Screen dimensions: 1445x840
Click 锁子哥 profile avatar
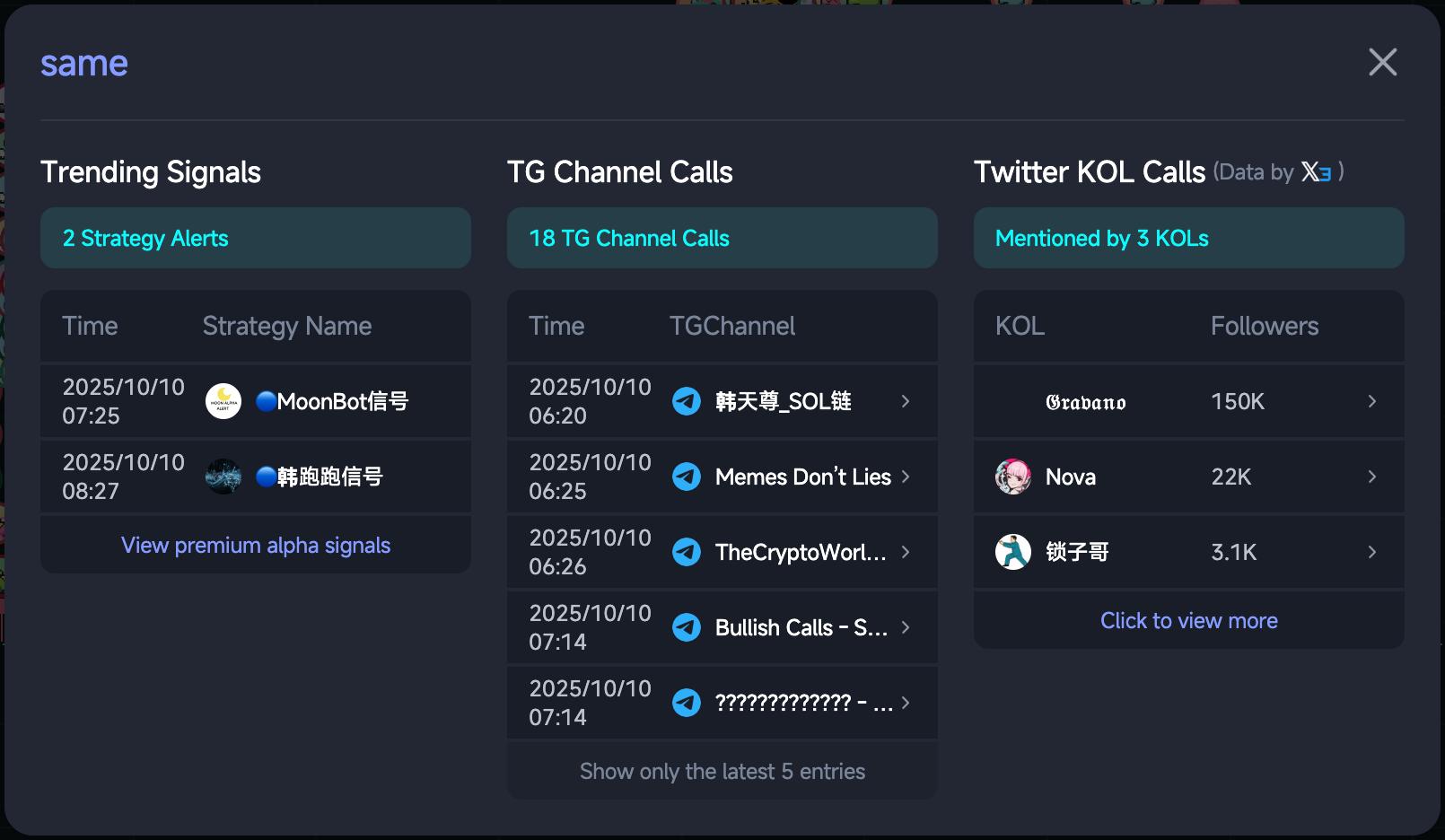click(1013, 552)
